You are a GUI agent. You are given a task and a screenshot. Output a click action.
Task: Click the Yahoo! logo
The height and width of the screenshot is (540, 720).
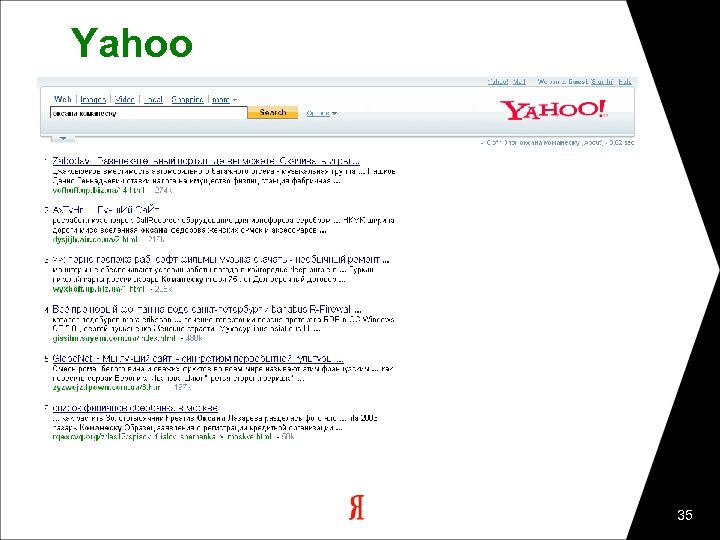point(554,110)
